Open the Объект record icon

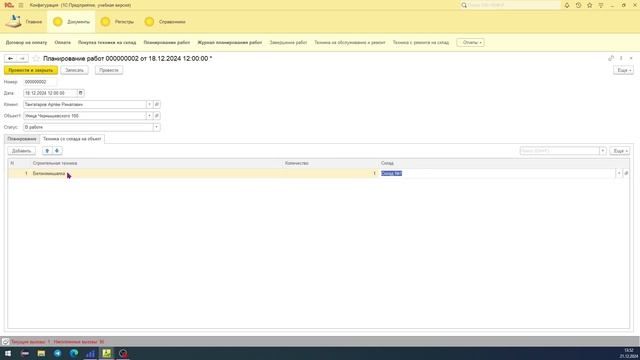(157, 116)
